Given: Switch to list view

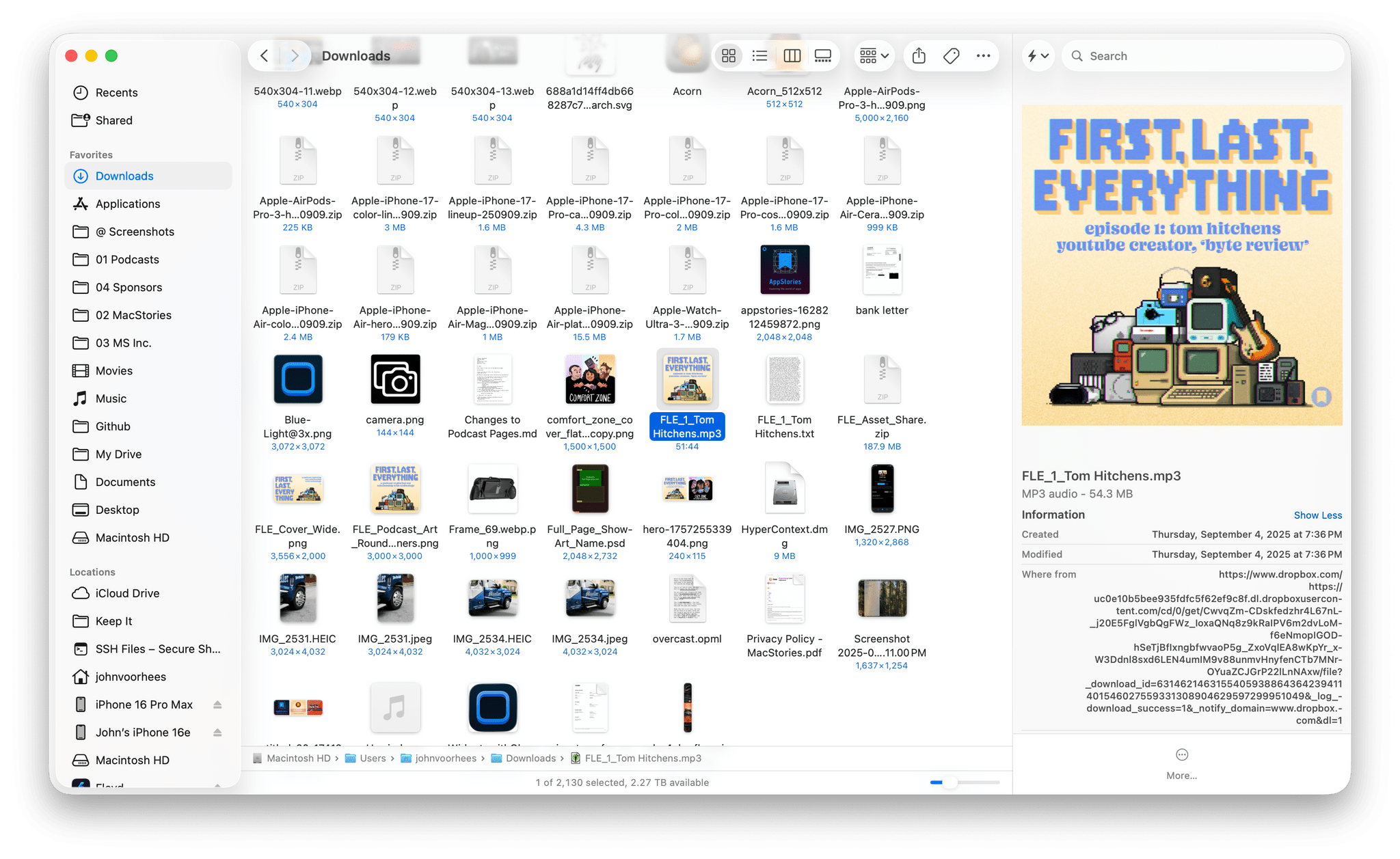Looking at the screenshot, I should 759,56.
